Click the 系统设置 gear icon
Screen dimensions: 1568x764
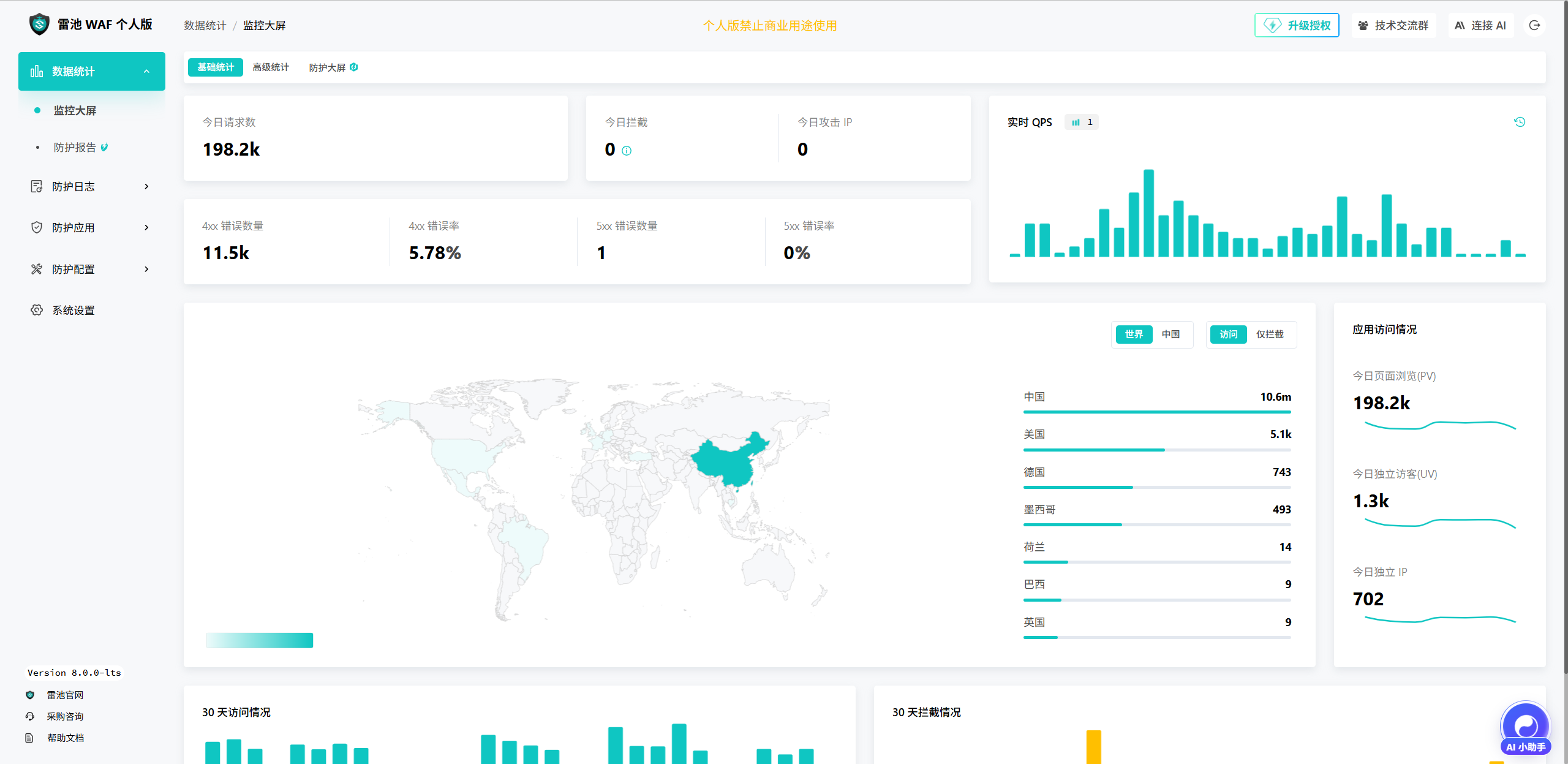click(x=37, y=310)
